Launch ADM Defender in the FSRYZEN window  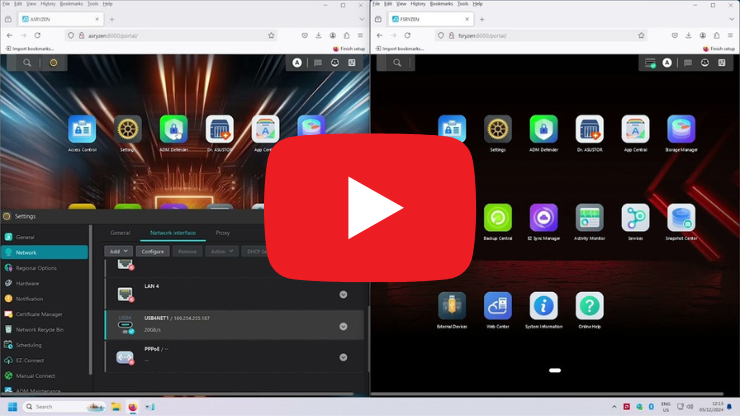click(543, 129)
